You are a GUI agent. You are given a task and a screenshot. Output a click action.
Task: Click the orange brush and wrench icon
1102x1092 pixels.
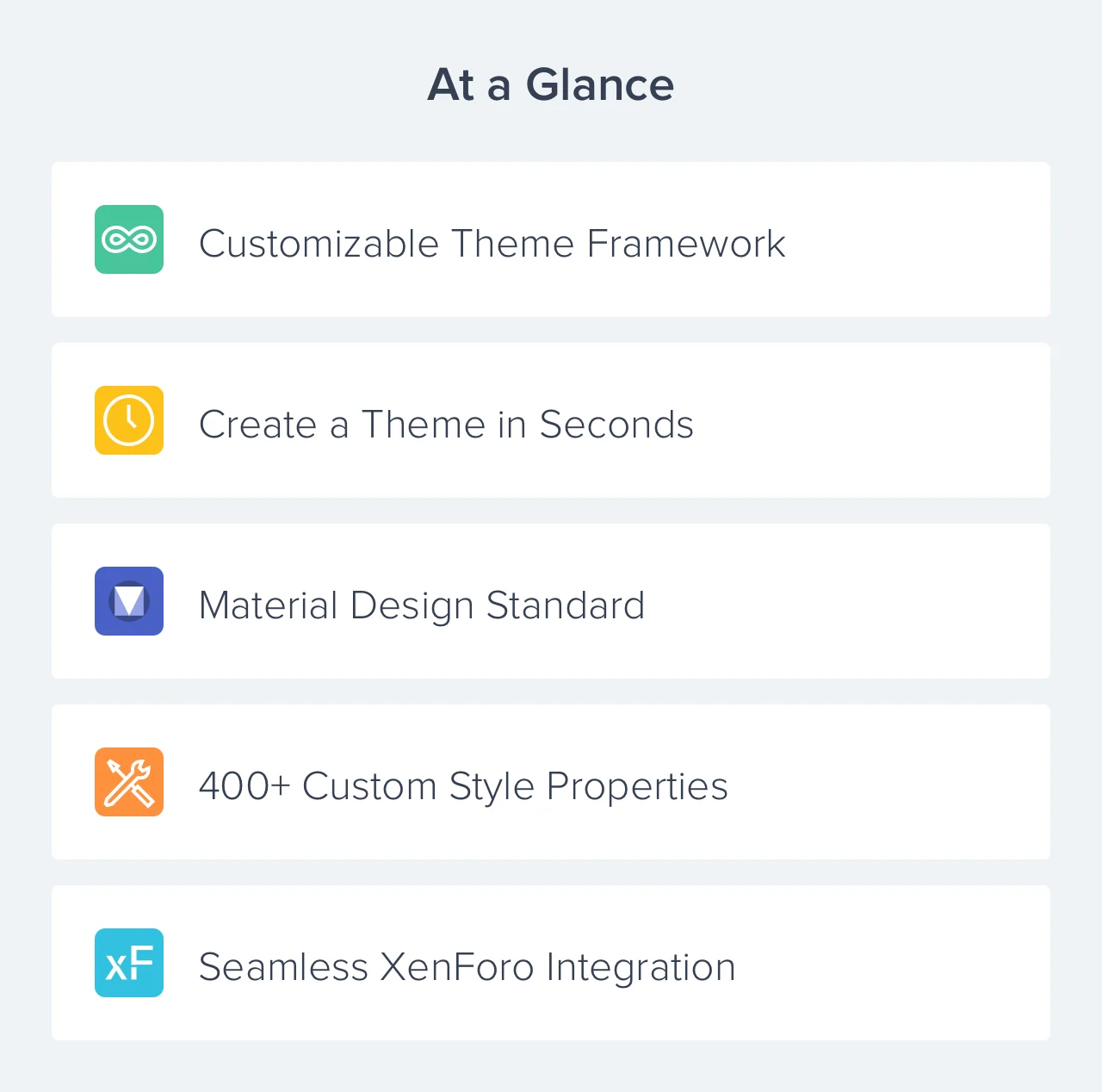click(x=129, y=782)
